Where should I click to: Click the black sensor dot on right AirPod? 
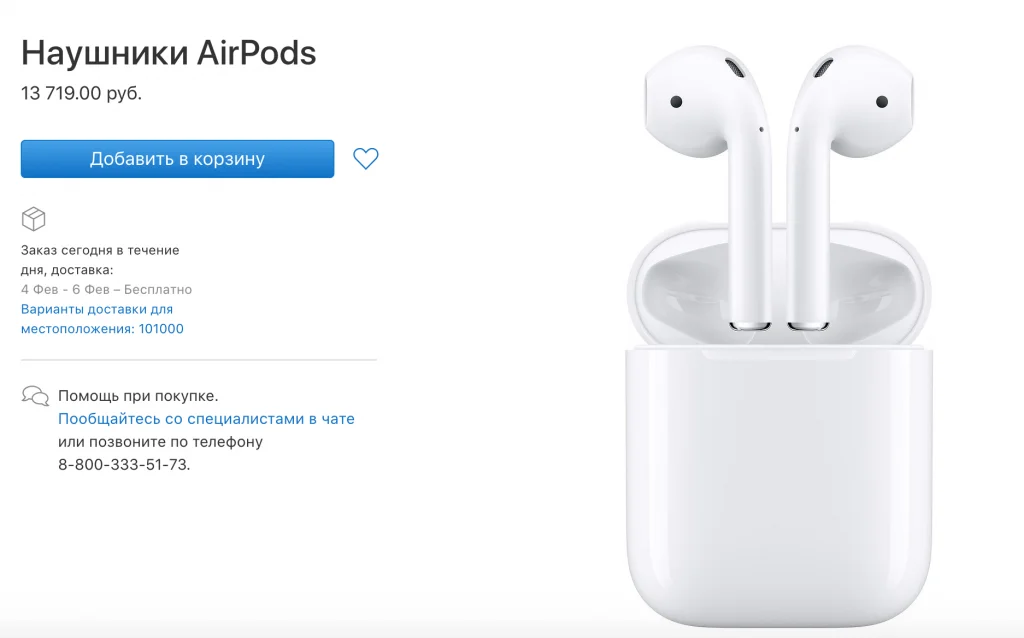[x=882, y=101]
